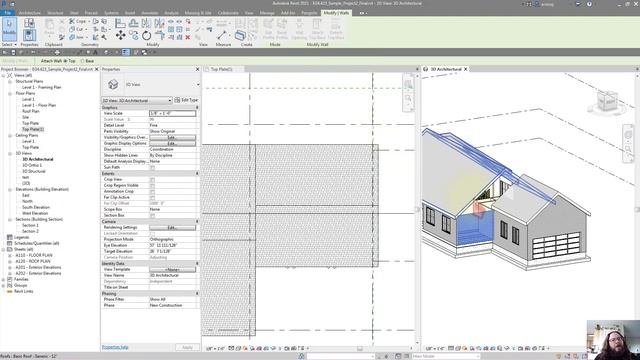Open the Roof Plan view in browser
Viewport: 640px width, 360px height.
(x=31, y=111)
